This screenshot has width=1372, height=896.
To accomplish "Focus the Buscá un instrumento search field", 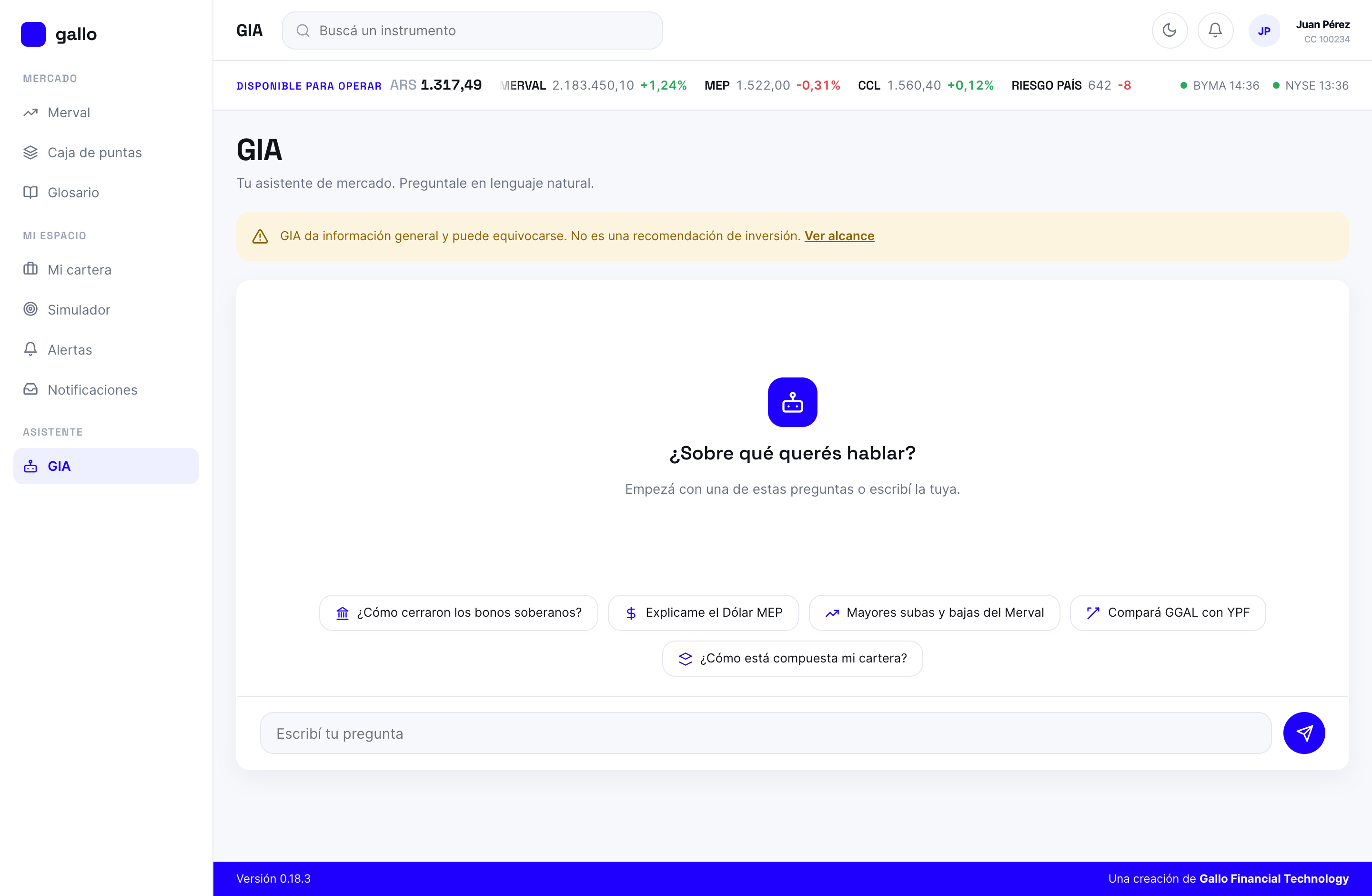I will pos(472,31).
